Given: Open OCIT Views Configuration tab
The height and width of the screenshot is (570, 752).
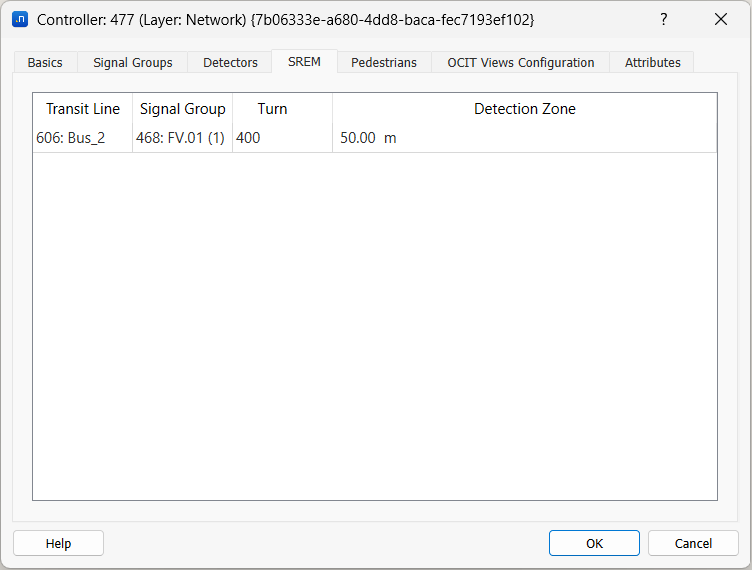Looking at the screenshot, I should pyautogui.click(x=520, y=62).
